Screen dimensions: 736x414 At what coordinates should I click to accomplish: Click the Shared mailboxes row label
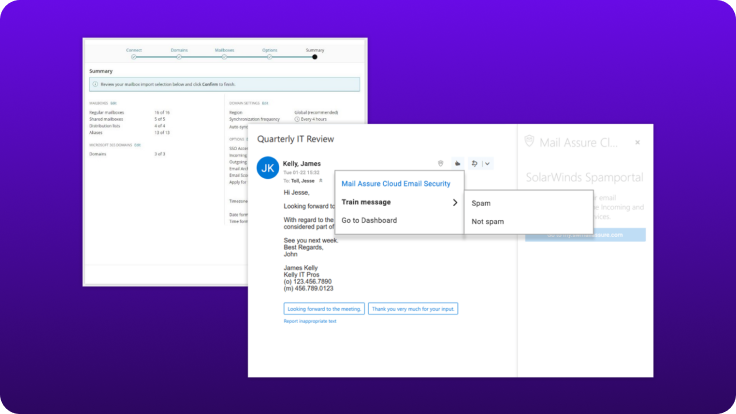tap(106, 119)
